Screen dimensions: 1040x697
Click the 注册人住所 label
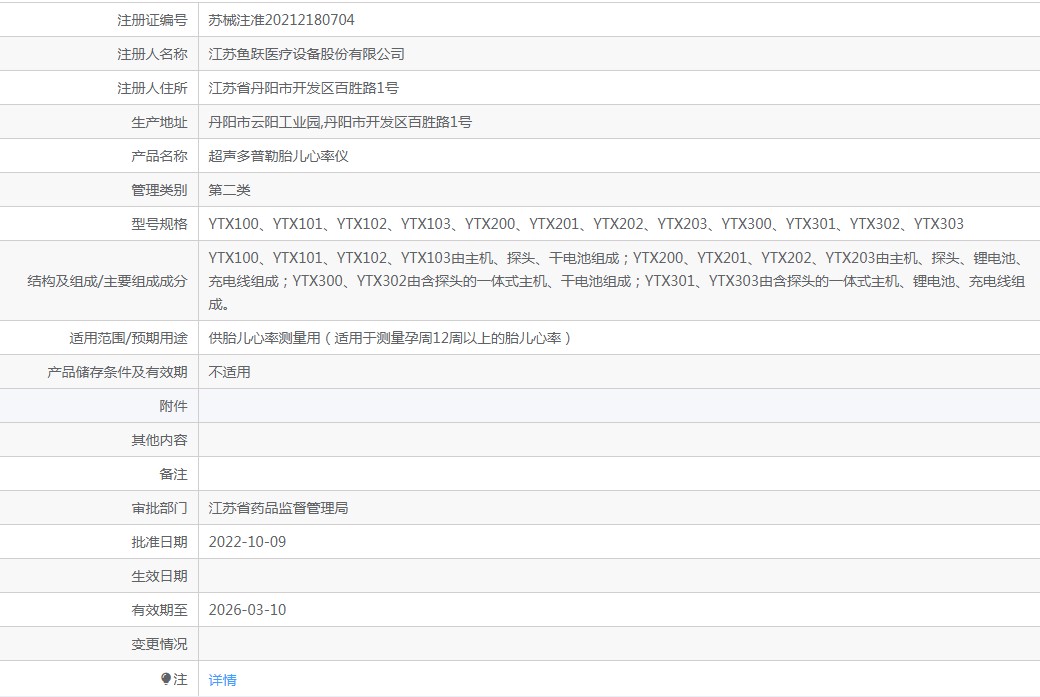153,88
